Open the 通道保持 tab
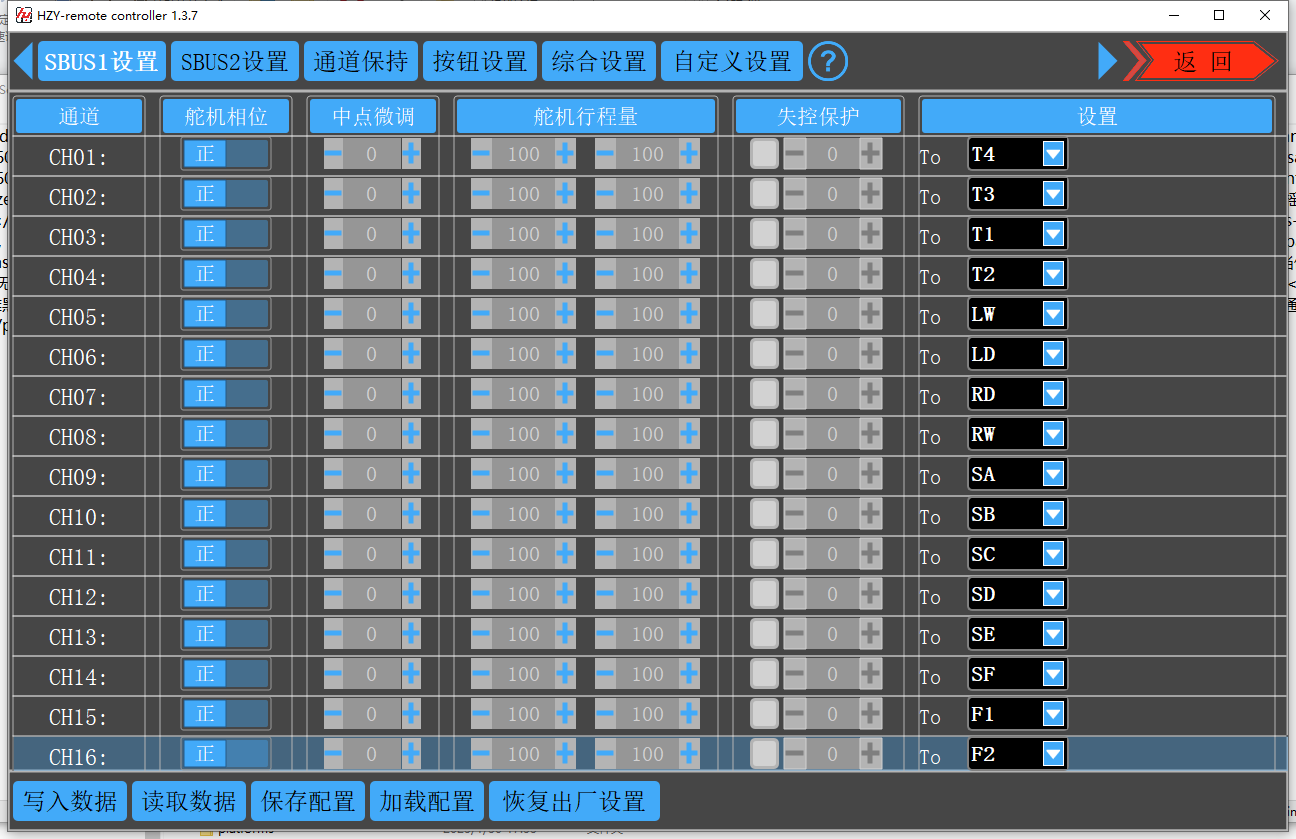This screenshot has width=1296, height=839. coord(360,62)
